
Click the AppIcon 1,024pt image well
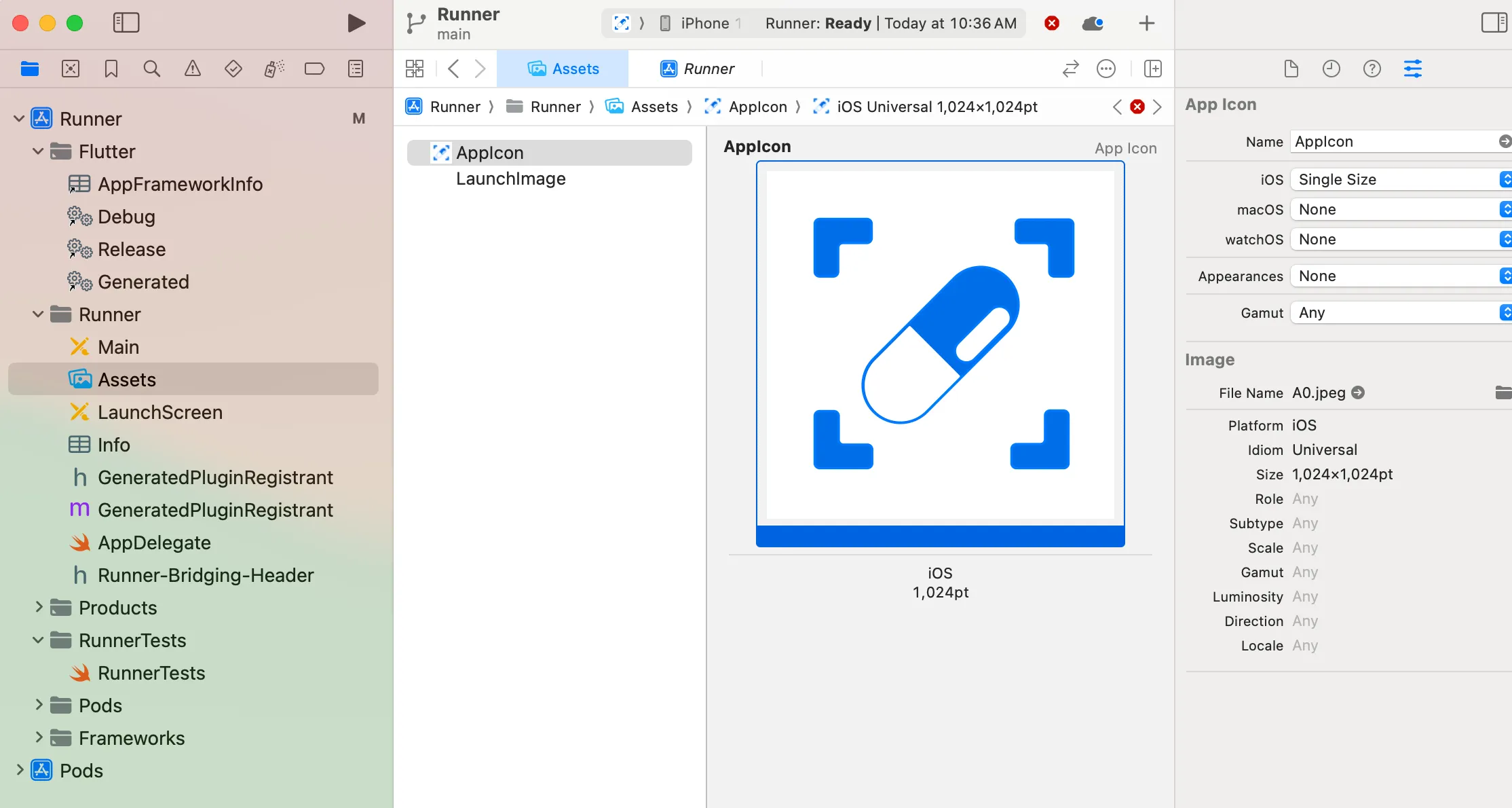[940, 345]
